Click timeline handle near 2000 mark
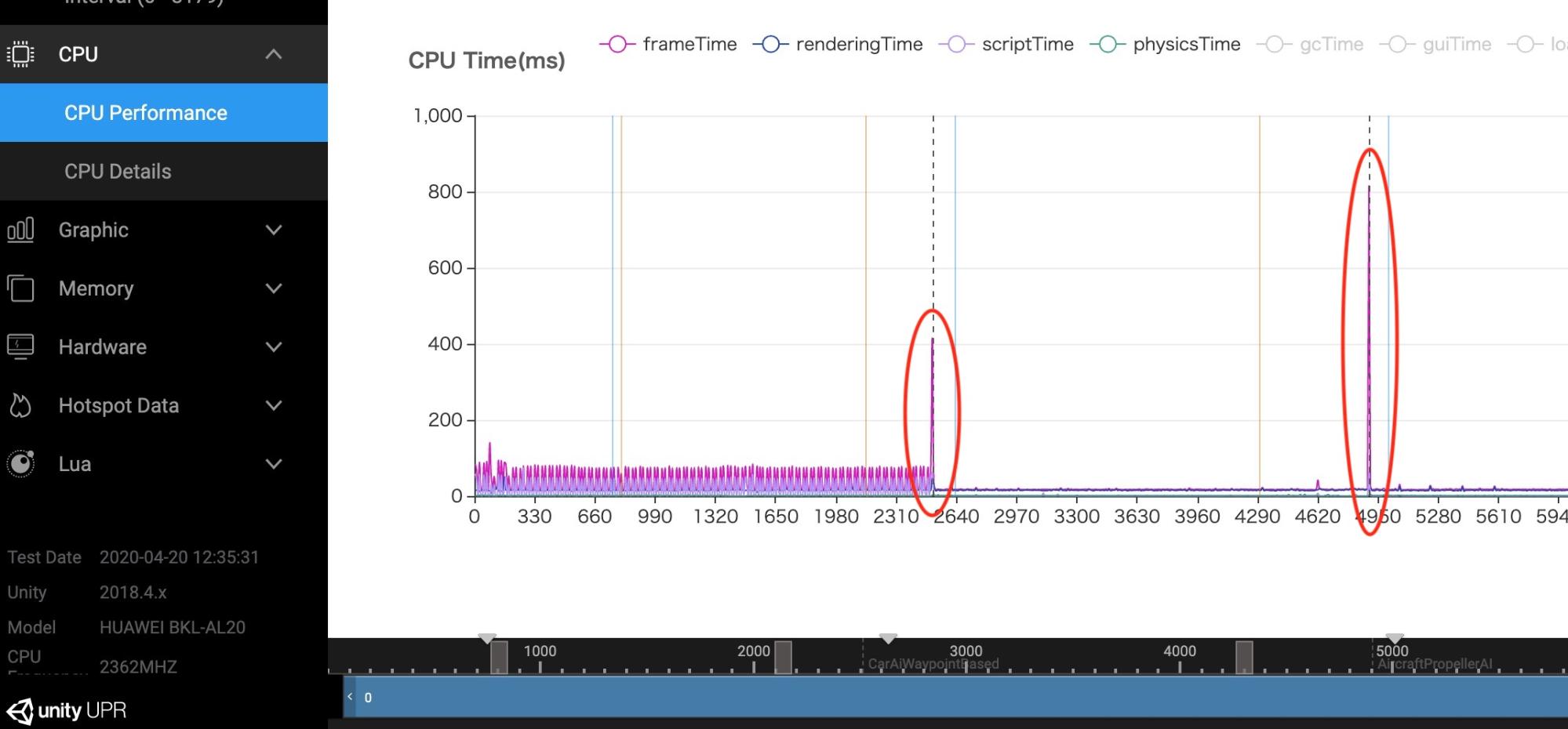Screen dimensions: 1568x729 (783, 657)
